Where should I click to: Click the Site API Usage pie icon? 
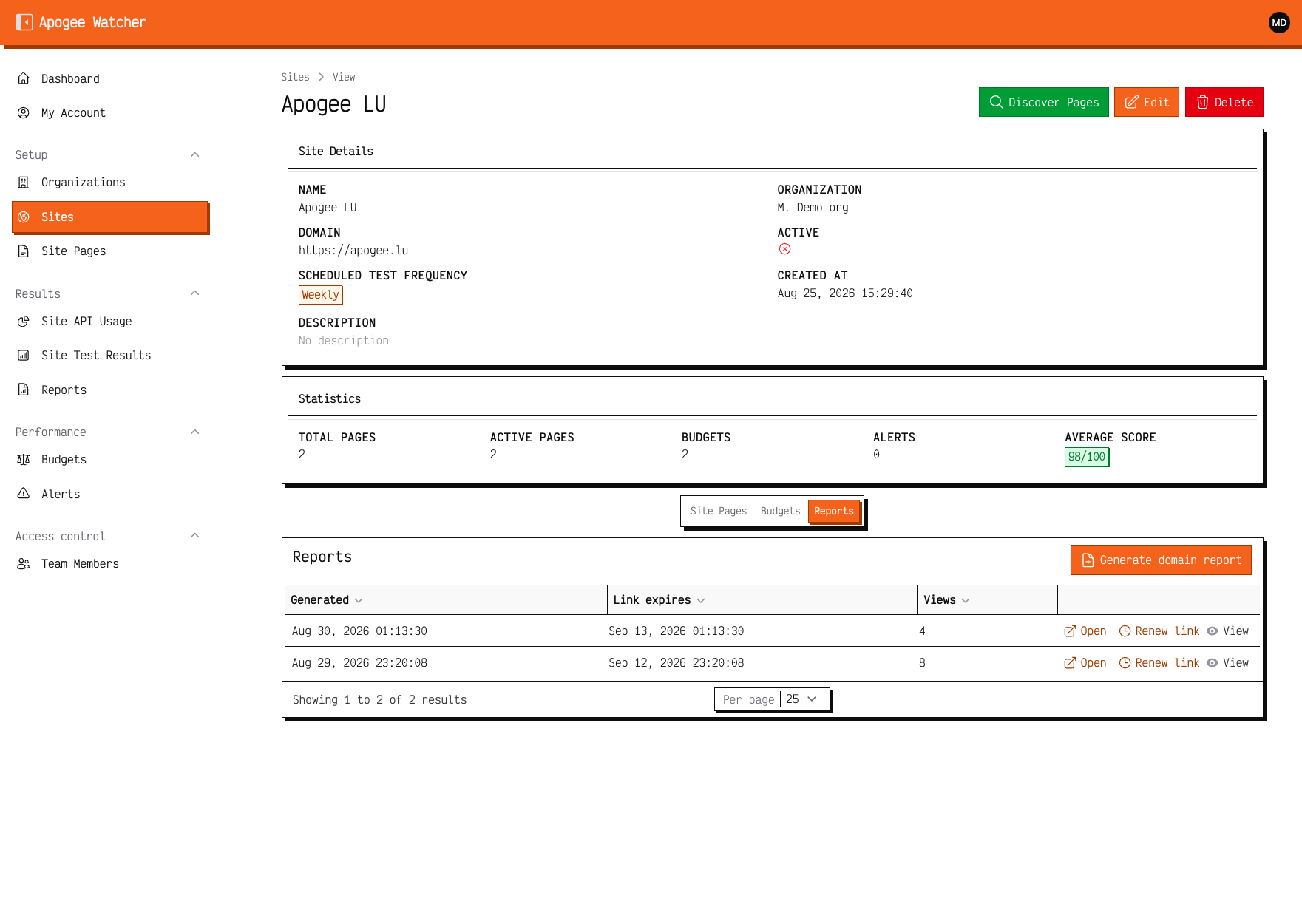coord(24,321)
